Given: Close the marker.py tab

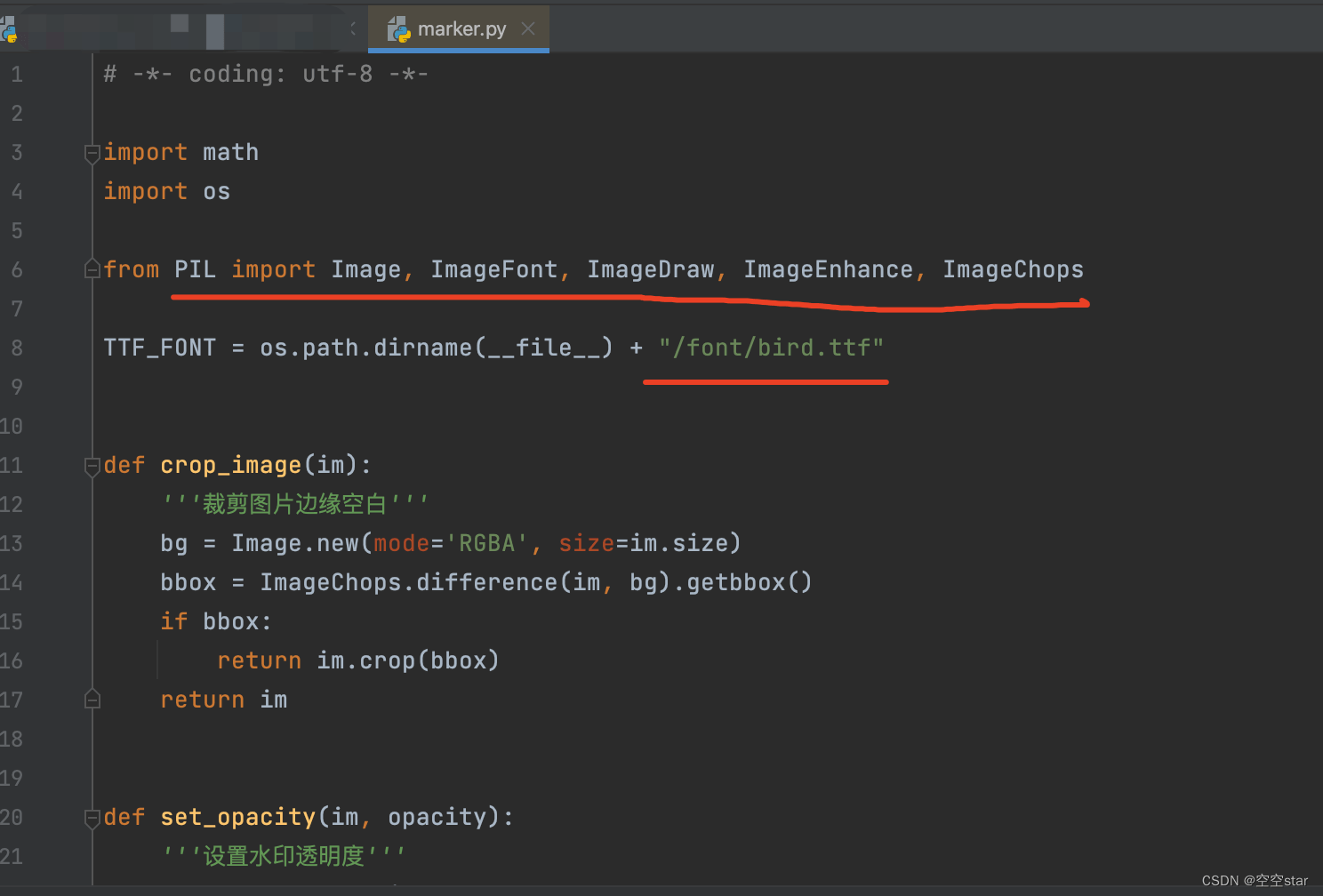Looking at the screenshot, I should point(528,28).
